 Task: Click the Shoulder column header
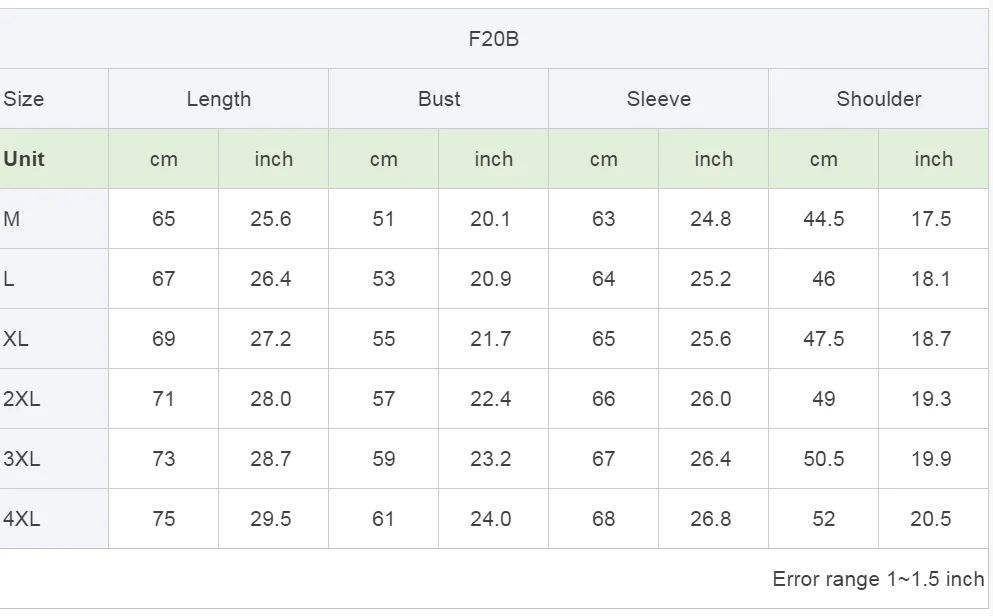pos(878,99)
